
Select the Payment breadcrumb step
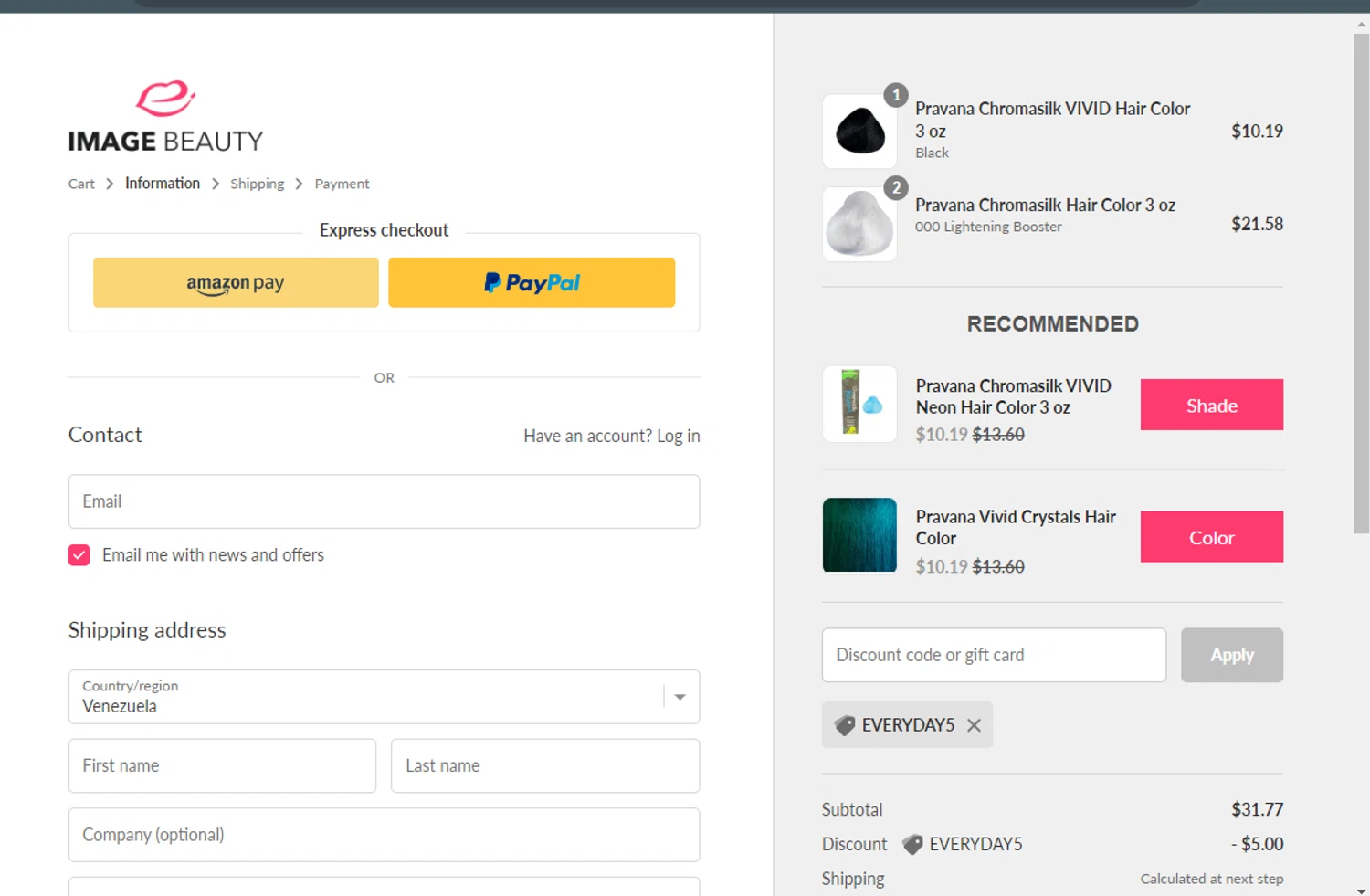point(342,184)
